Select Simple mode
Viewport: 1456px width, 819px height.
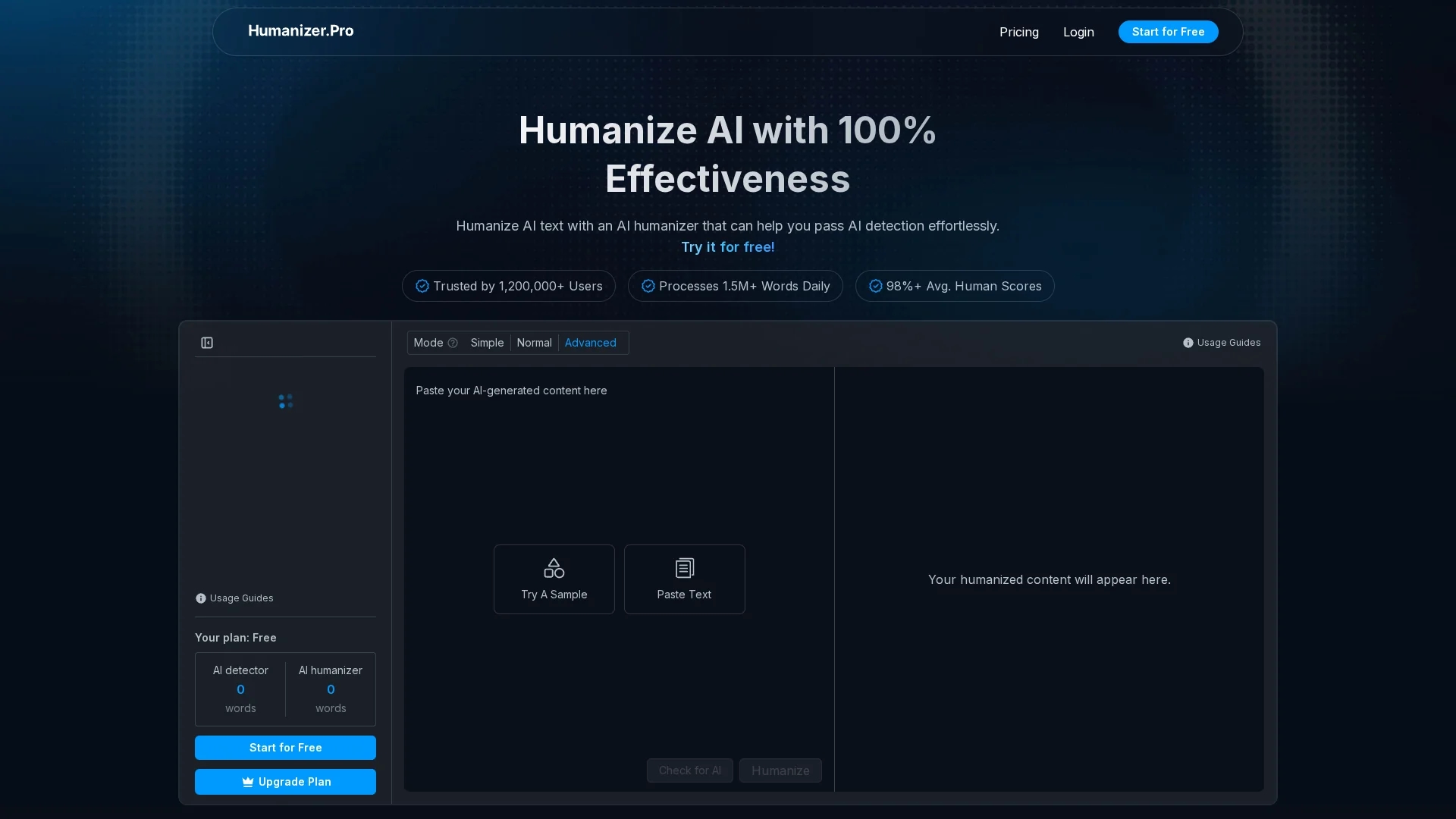click(x=487, y=343)
